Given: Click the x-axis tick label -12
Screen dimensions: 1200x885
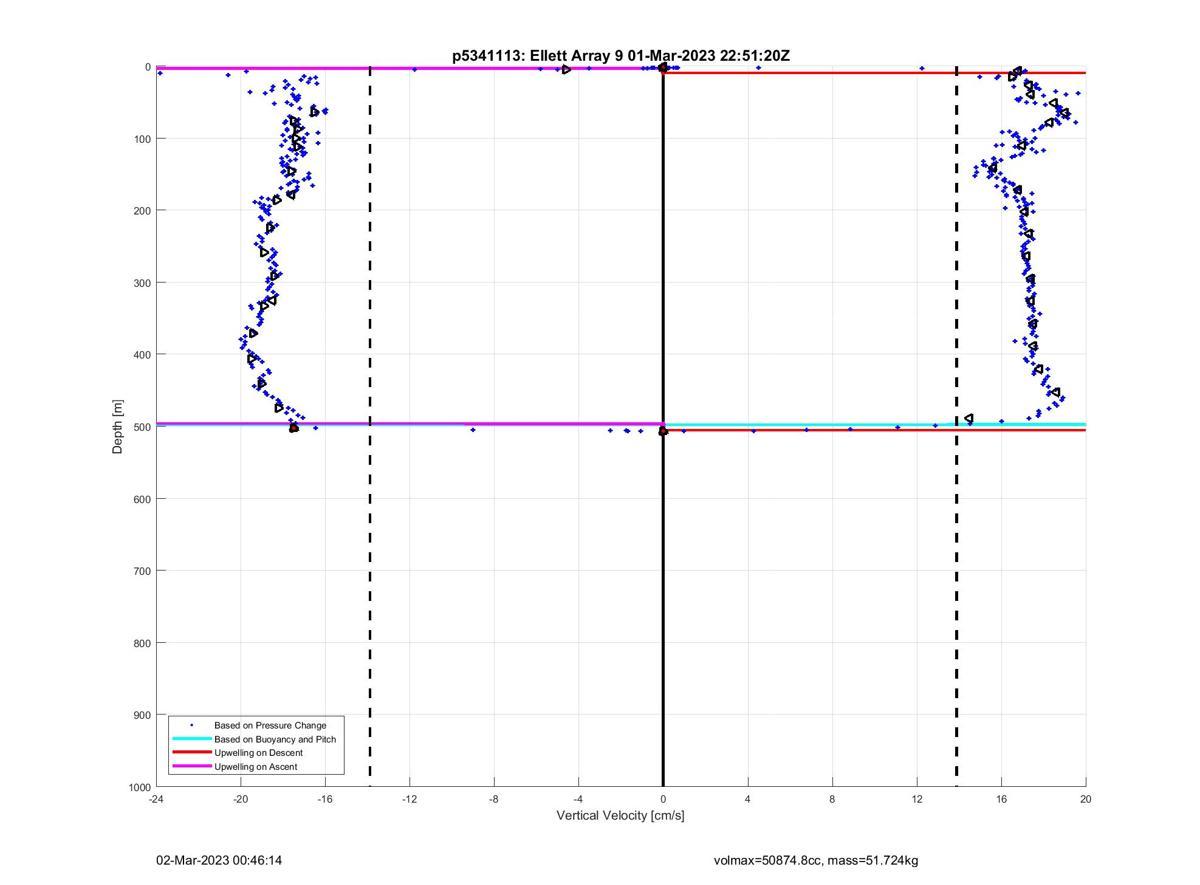Looking at the screenshot, I should 409,799.
